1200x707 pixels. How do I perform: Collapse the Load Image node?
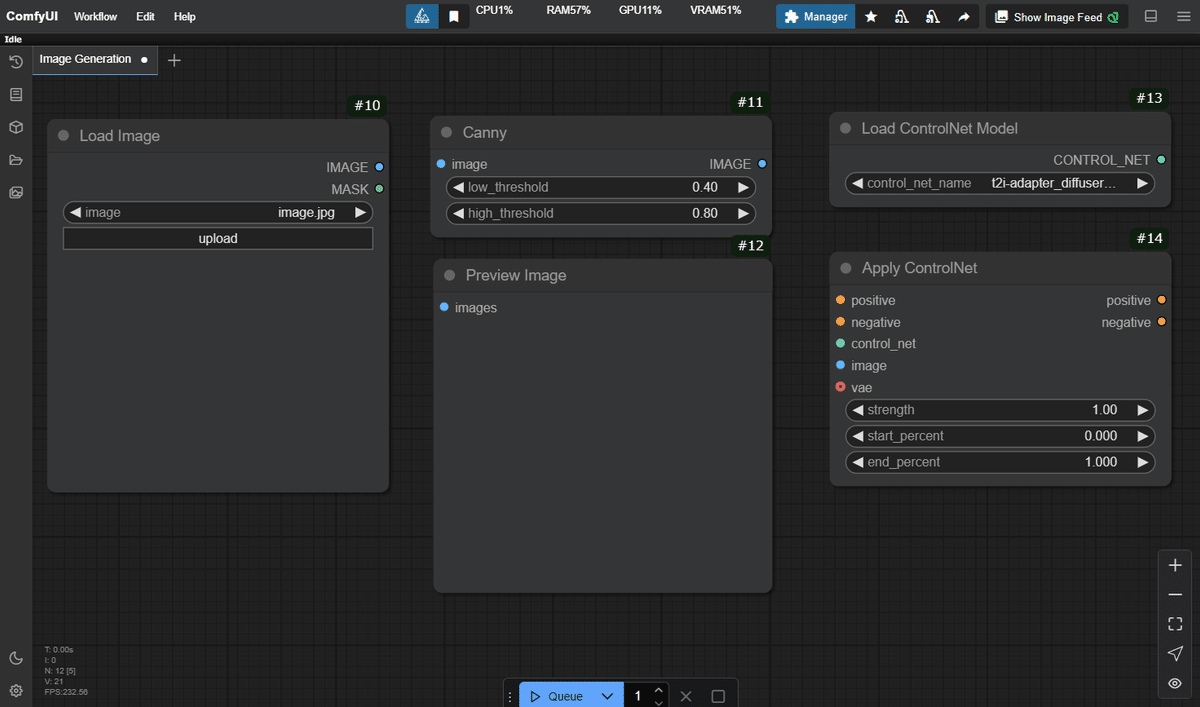pos(65,136)
